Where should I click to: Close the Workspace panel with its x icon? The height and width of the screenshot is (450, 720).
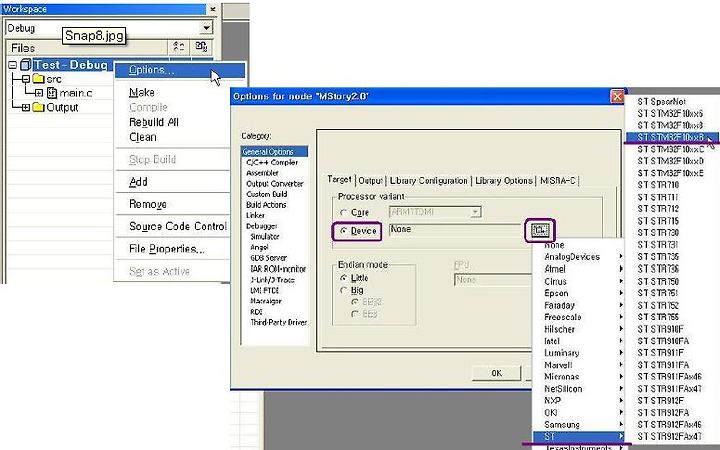213,9
